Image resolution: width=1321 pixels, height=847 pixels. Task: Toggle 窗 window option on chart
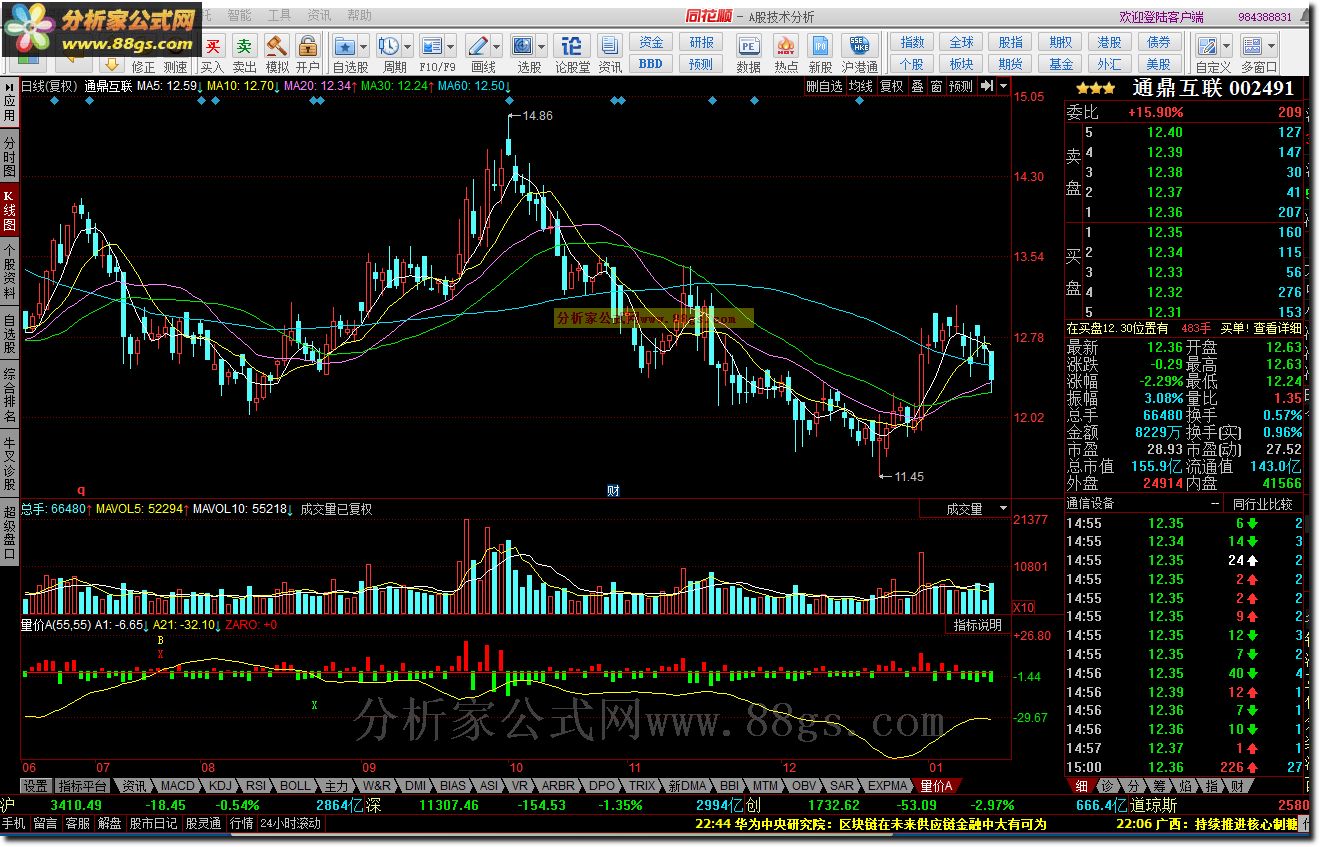click(936, 86)
